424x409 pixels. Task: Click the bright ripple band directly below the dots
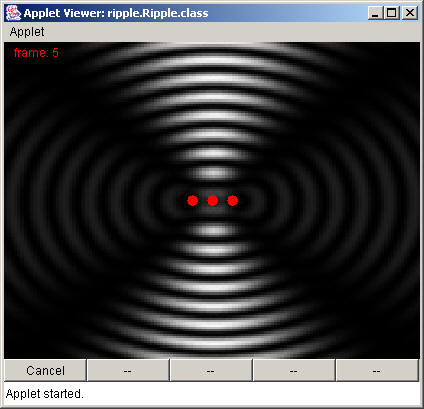click(213, 230)
